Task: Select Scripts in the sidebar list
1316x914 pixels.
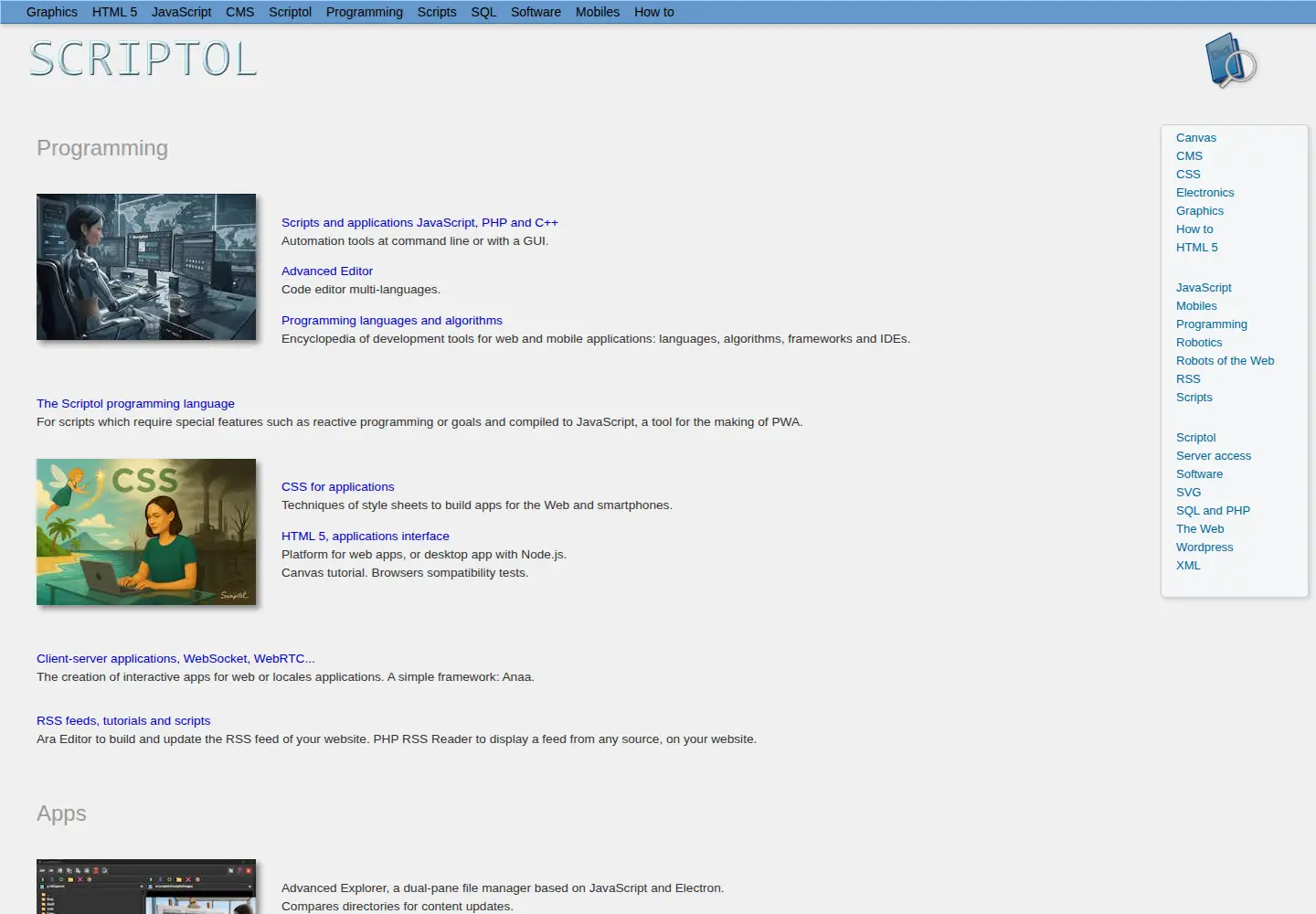Action: click(1194, 397)
